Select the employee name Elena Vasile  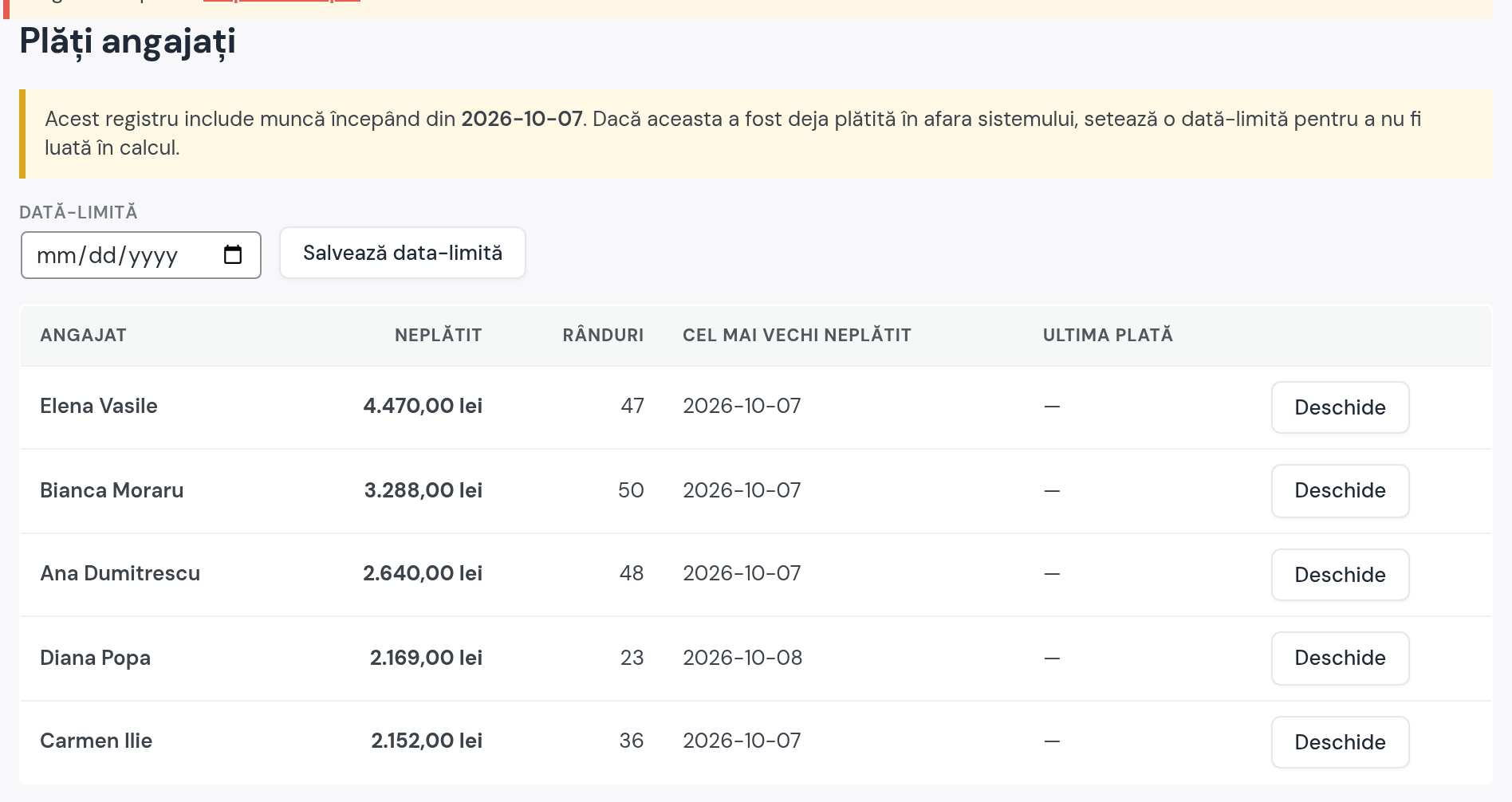click(99, 406)
